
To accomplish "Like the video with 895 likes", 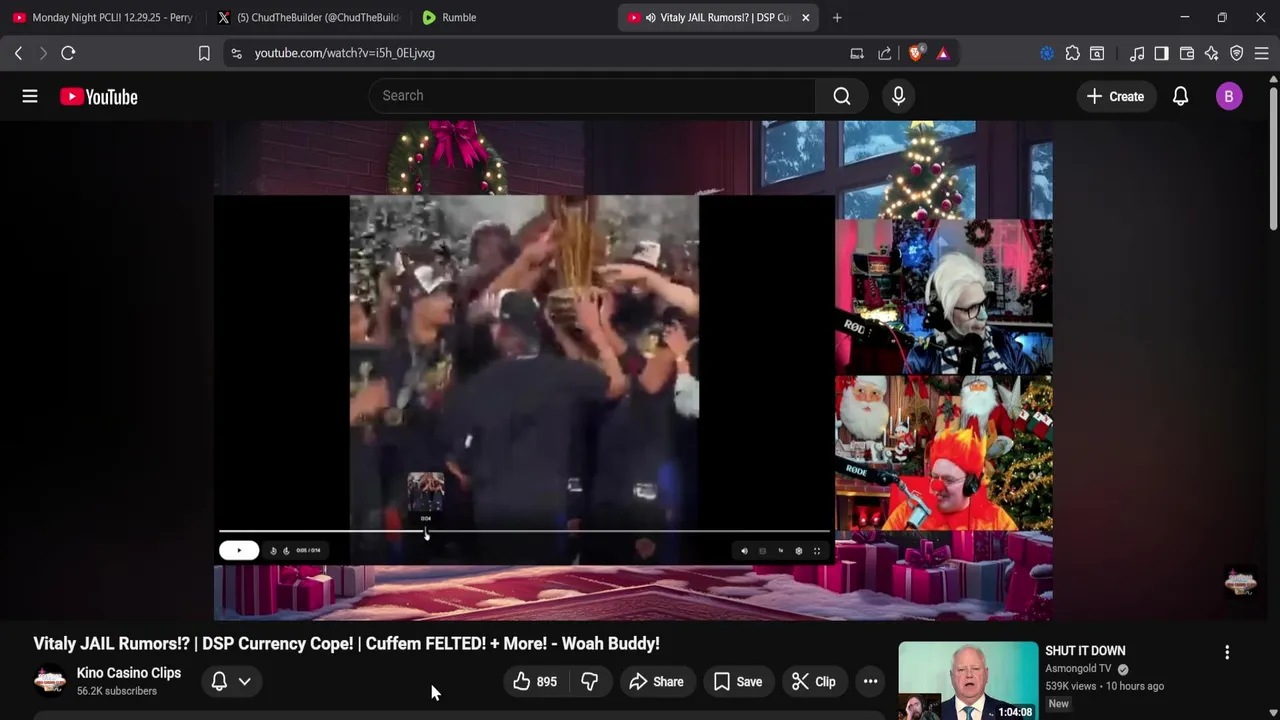I will pos(535,682).
